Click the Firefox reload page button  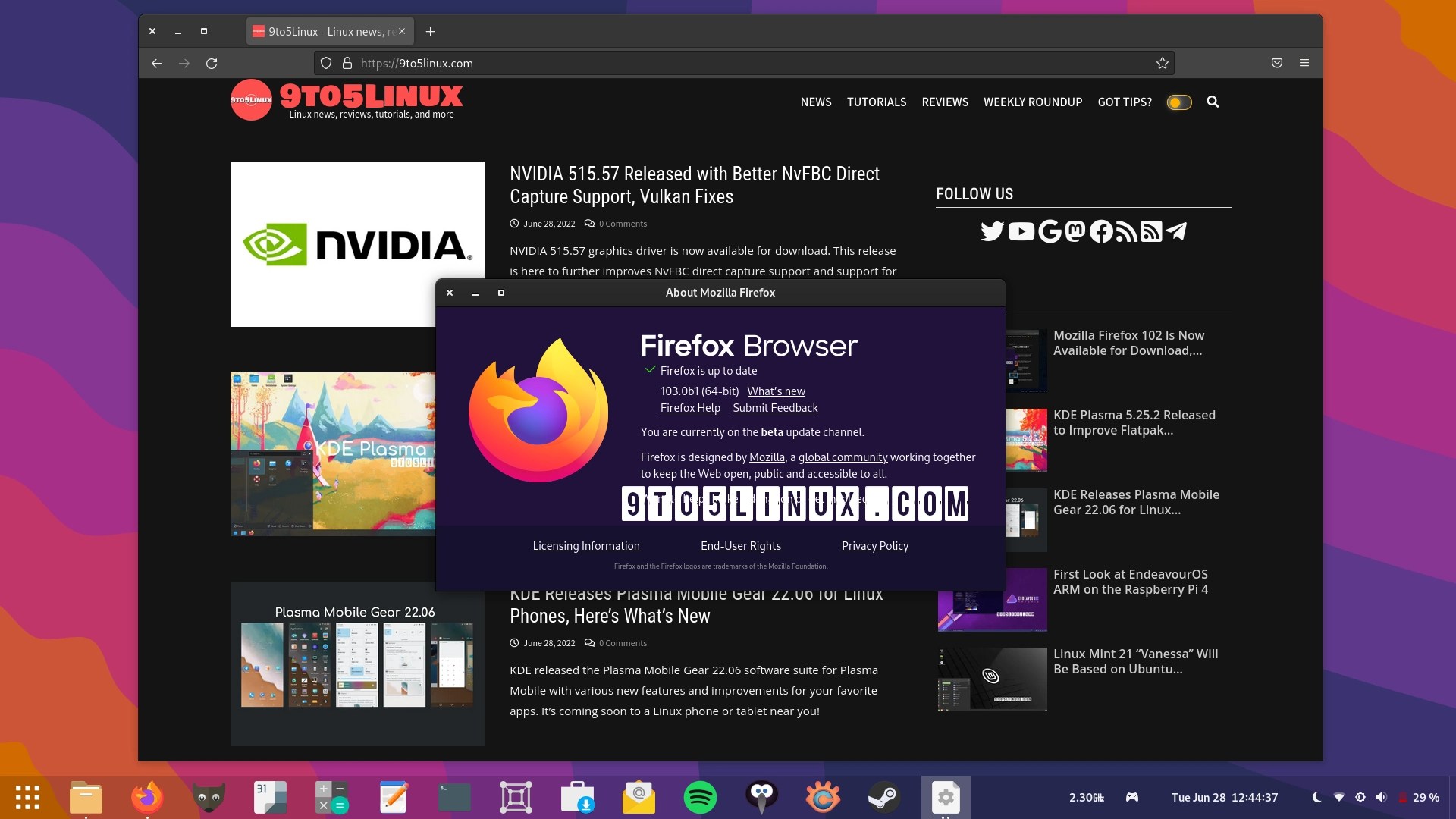tap(212, 64)
